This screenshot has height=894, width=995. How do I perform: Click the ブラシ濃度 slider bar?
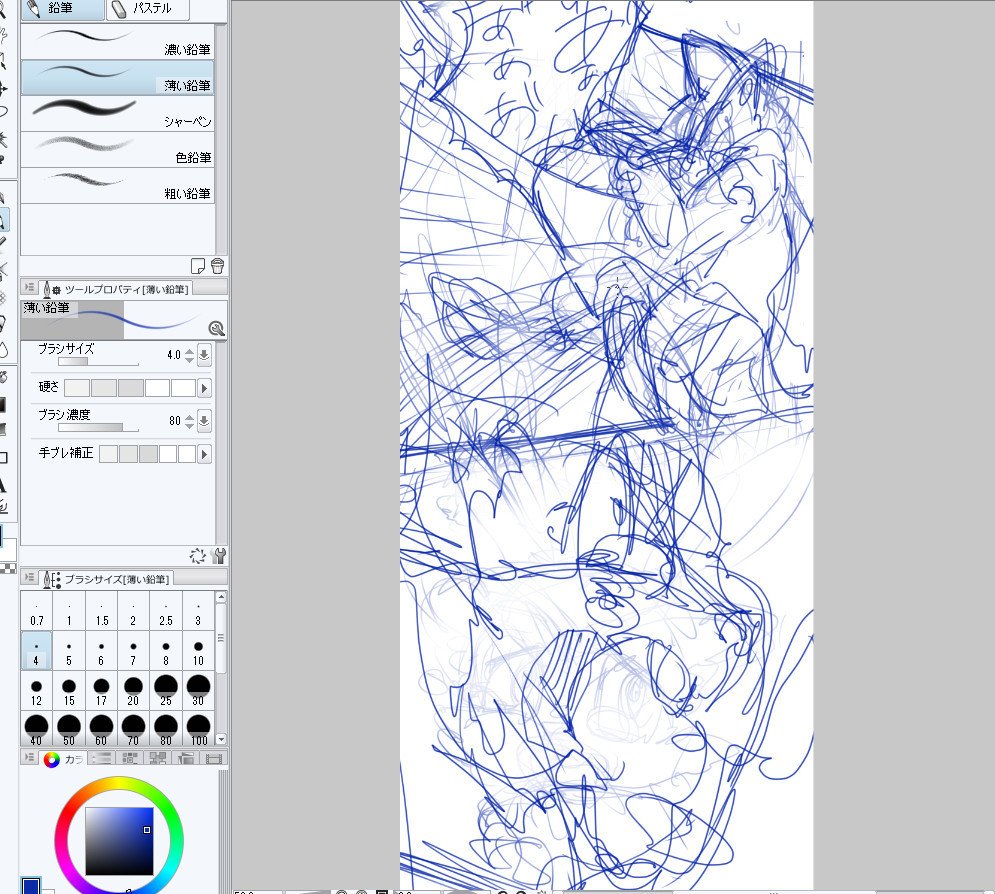(x=98, y=428)
